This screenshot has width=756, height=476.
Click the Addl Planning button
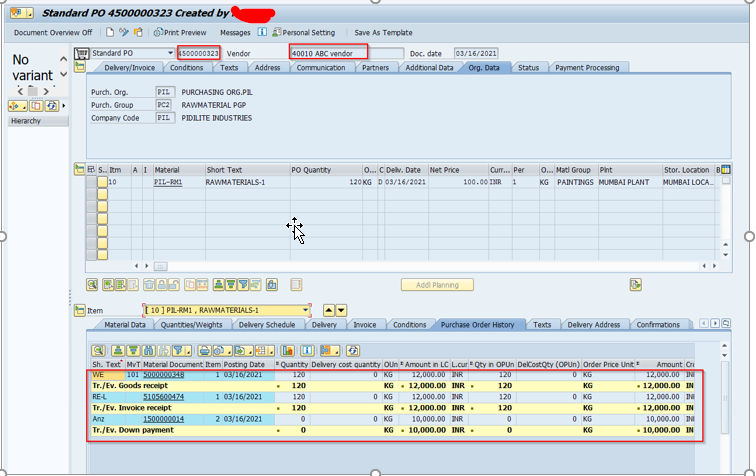point(437,285)
